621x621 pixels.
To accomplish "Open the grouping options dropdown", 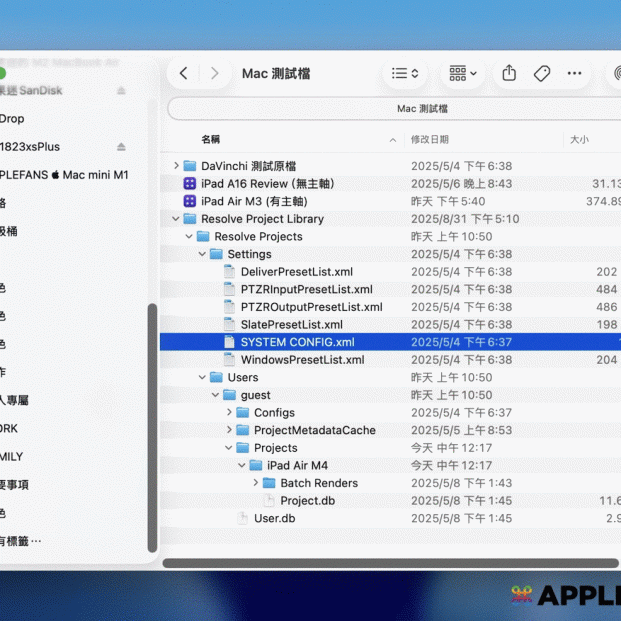I will coord(462,74).
